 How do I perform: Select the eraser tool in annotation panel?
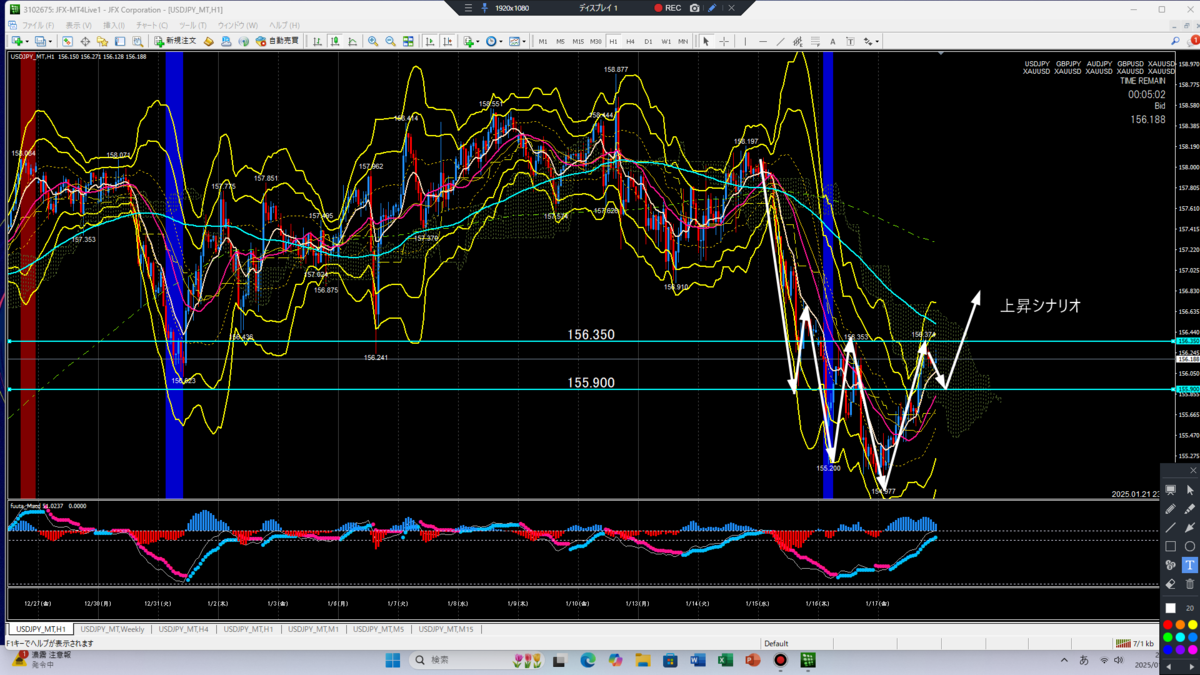coord(1170,584)
